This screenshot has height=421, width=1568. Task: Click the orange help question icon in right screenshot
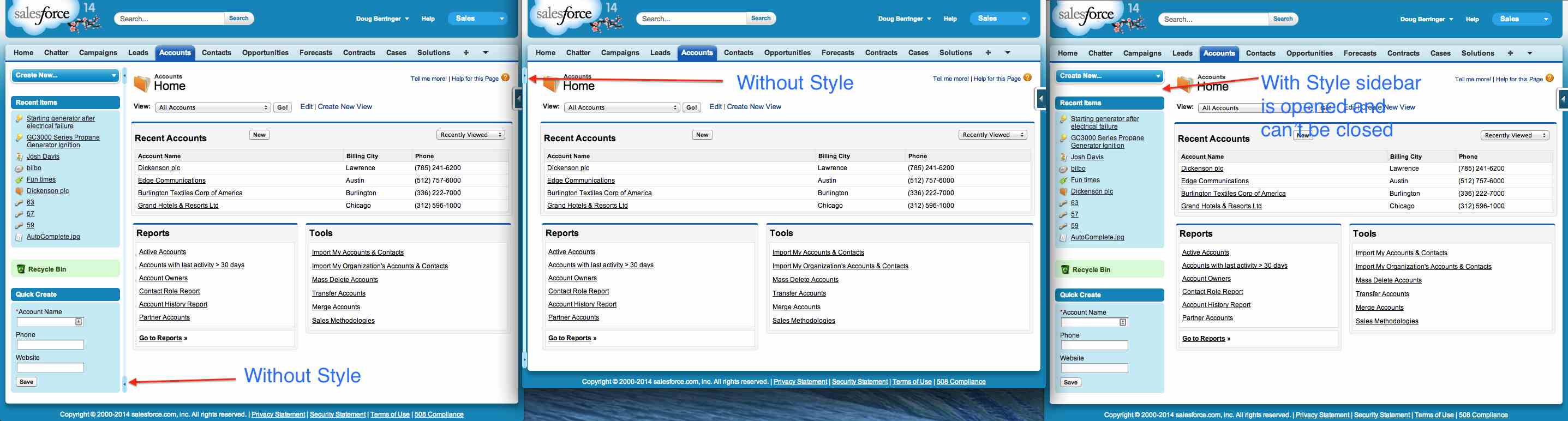[x=1550, y=79]
